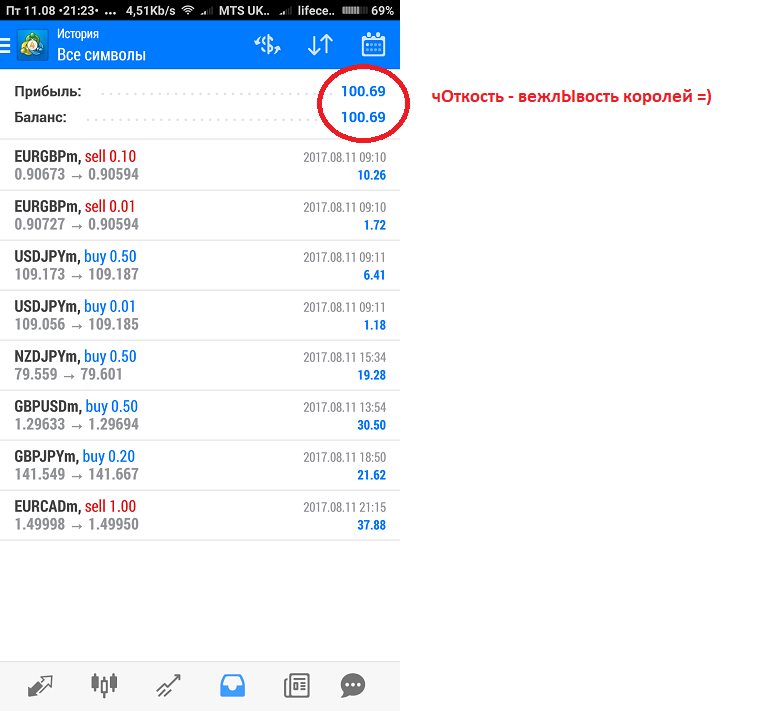The width and height of the screenshot is (761, 711).
Task: Open GBPJPYm buy 0.20 history entry
Action: pos(200,465)
